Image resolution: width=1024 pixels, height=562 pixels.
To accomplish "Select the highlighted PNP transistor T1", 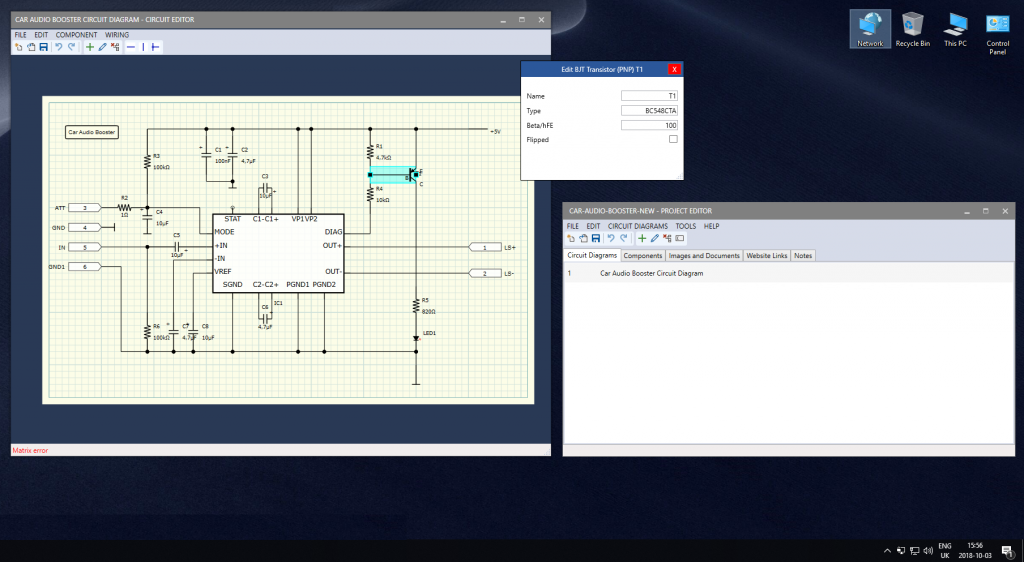I will pyautogui.click(x=393, y=175).
